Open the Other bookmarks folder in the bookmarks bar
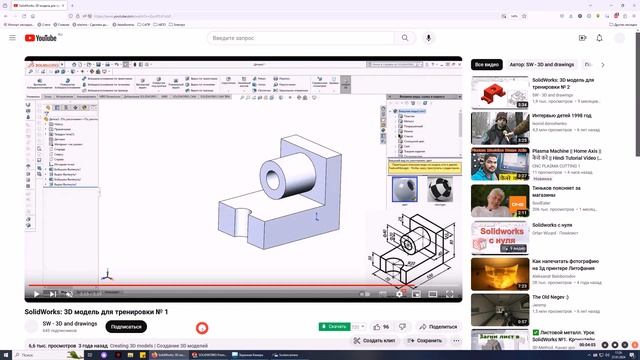The image size is (640, 360). click(x=623, y=24)
